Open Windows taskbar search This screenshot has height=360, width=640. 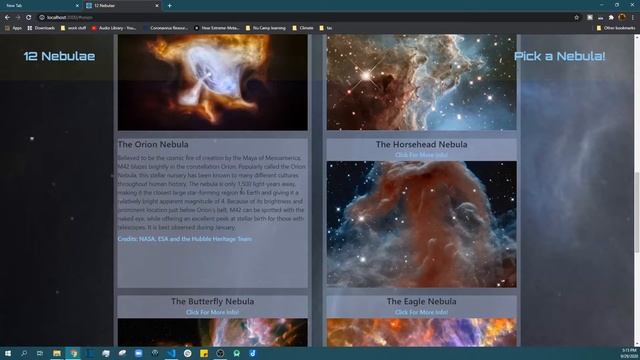pos(24,353)
